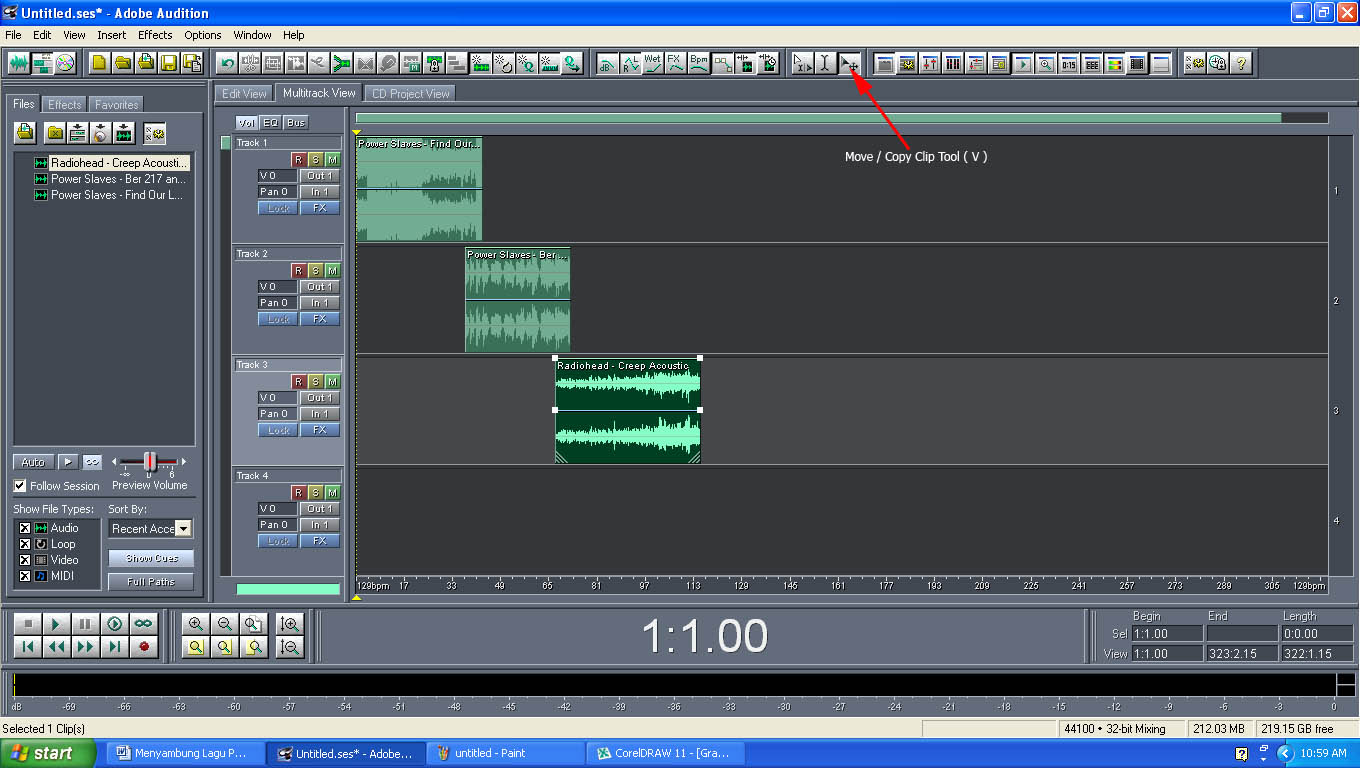Viewport: 1360px width, 768px height.
Task: Open the Insert menu
Action: pos(112,35)
